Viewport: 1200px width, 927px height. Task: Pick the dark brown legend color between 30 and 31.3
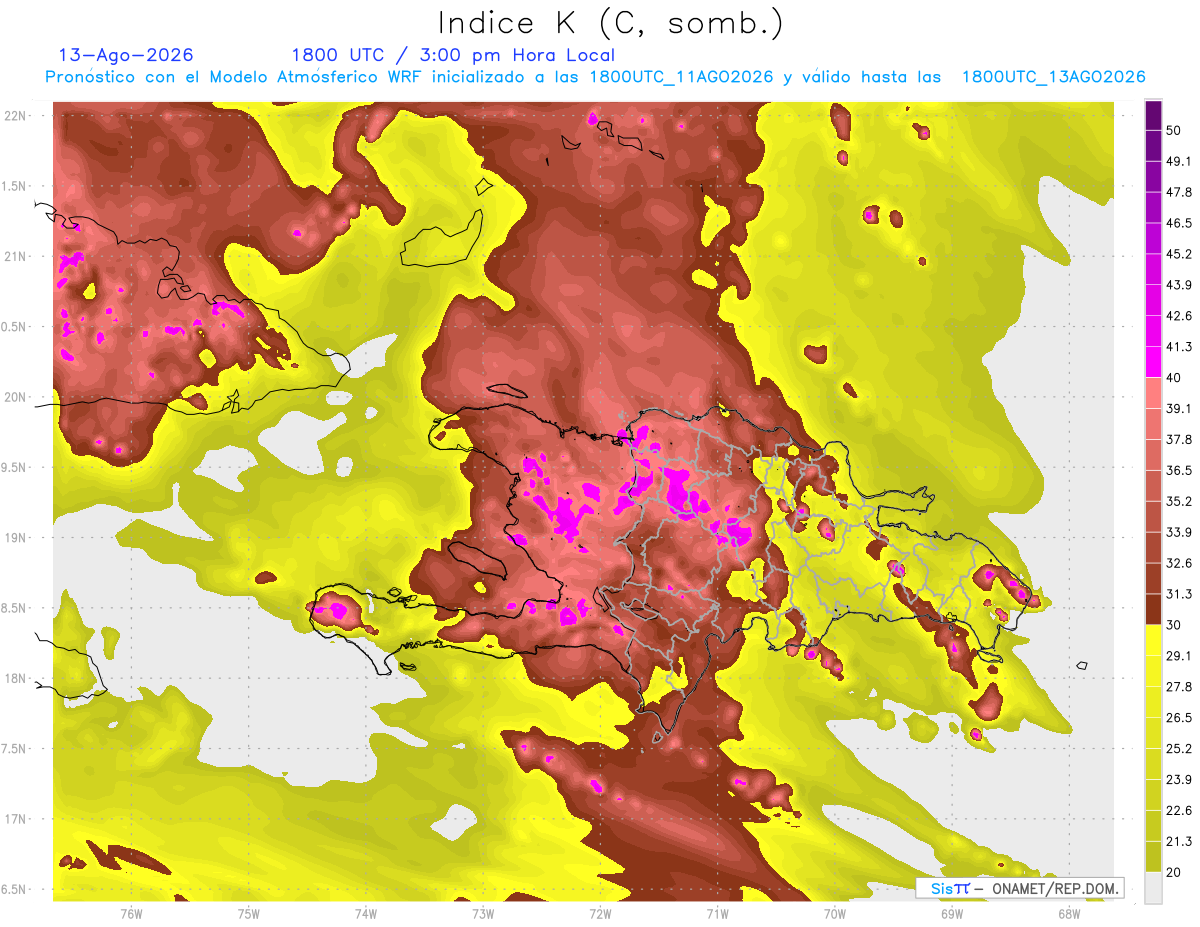pos(1153,610)
